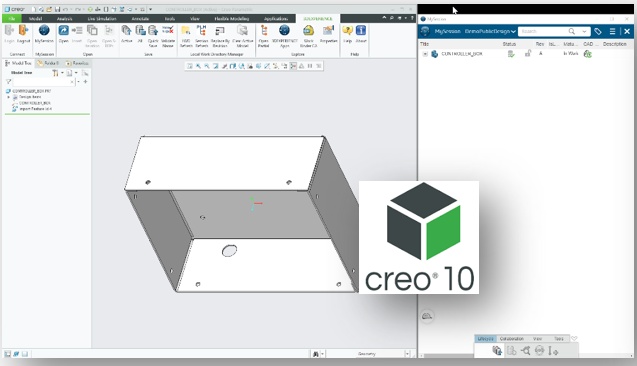
Task: Select the Folder Browser panel tab
Action: [x=48, y=63]
